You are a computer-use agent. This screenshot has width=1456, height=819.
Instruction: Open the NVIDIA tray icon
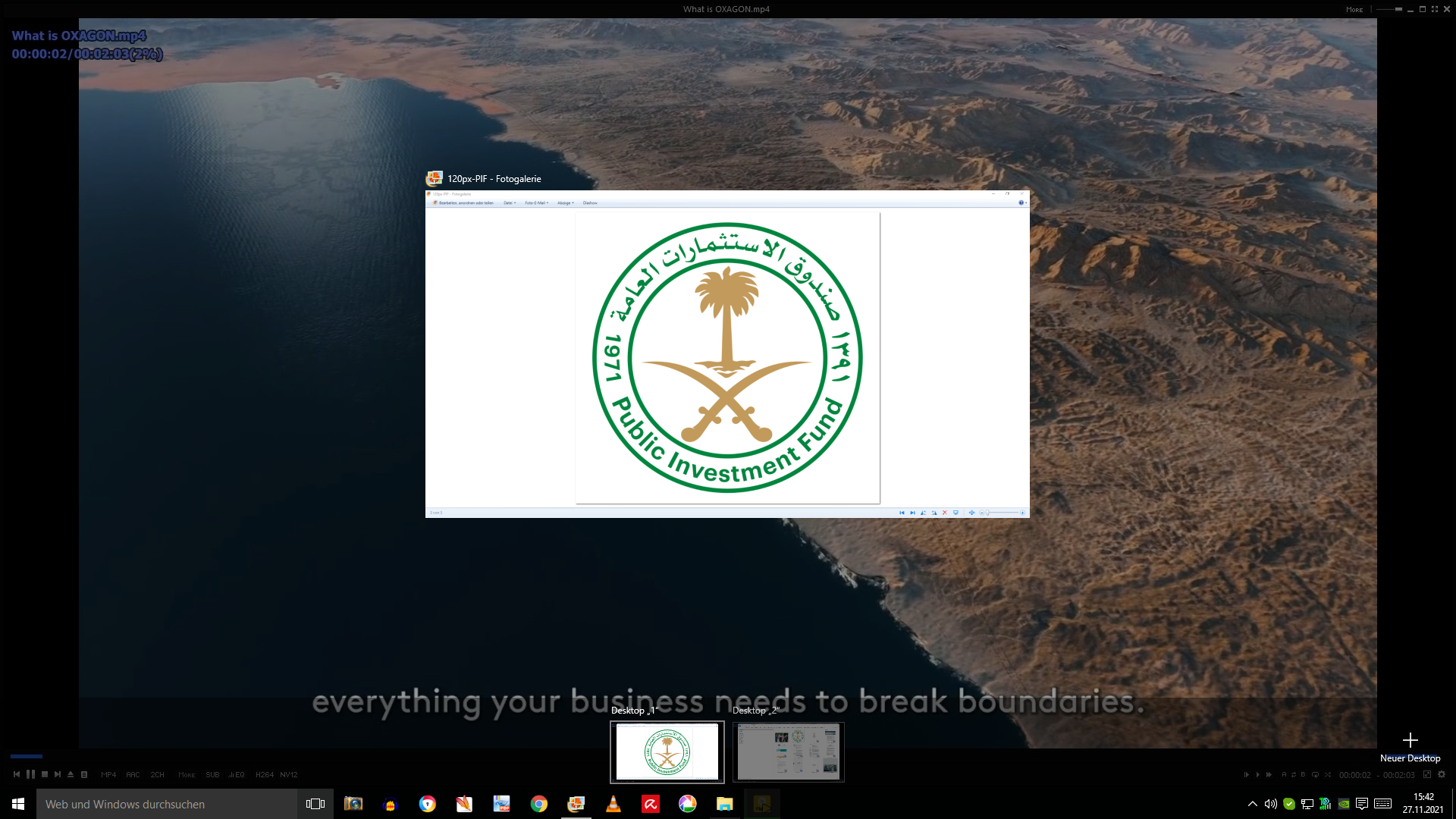click(1344, 804)
